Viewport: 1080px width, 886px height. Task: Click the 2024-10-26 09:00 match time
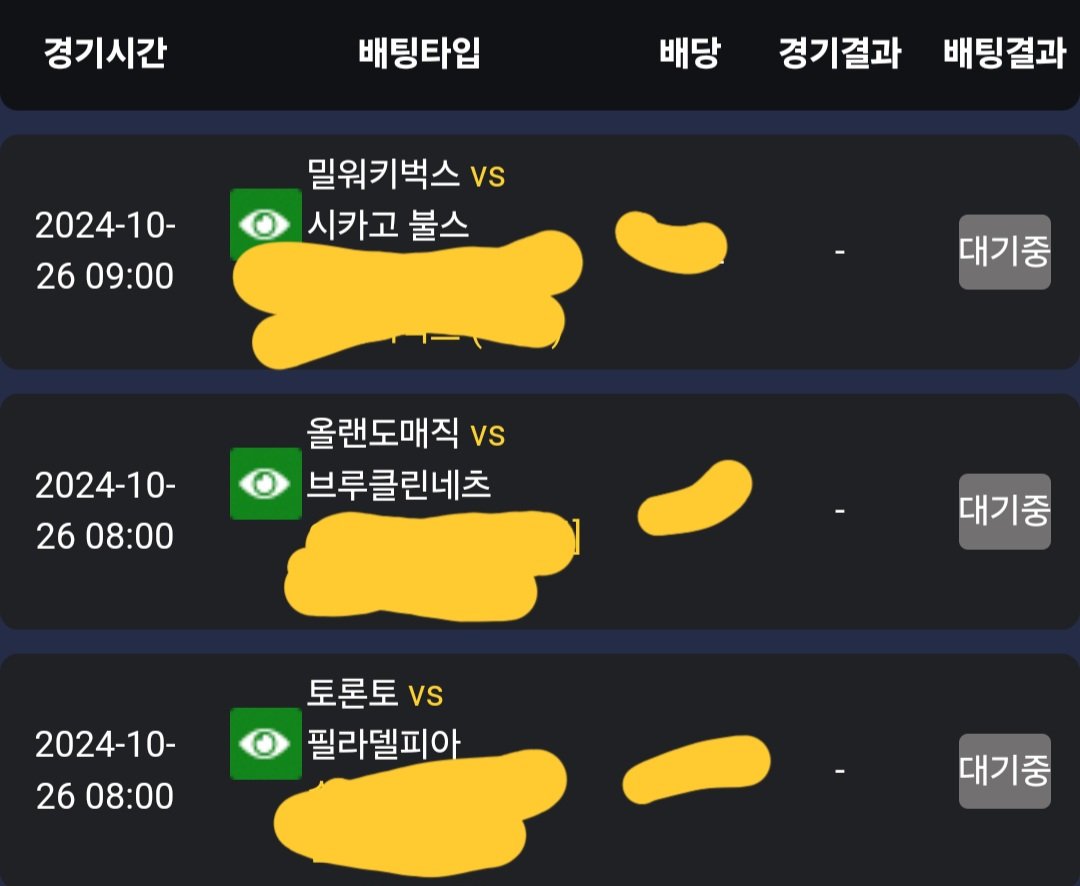pos(105,251)
